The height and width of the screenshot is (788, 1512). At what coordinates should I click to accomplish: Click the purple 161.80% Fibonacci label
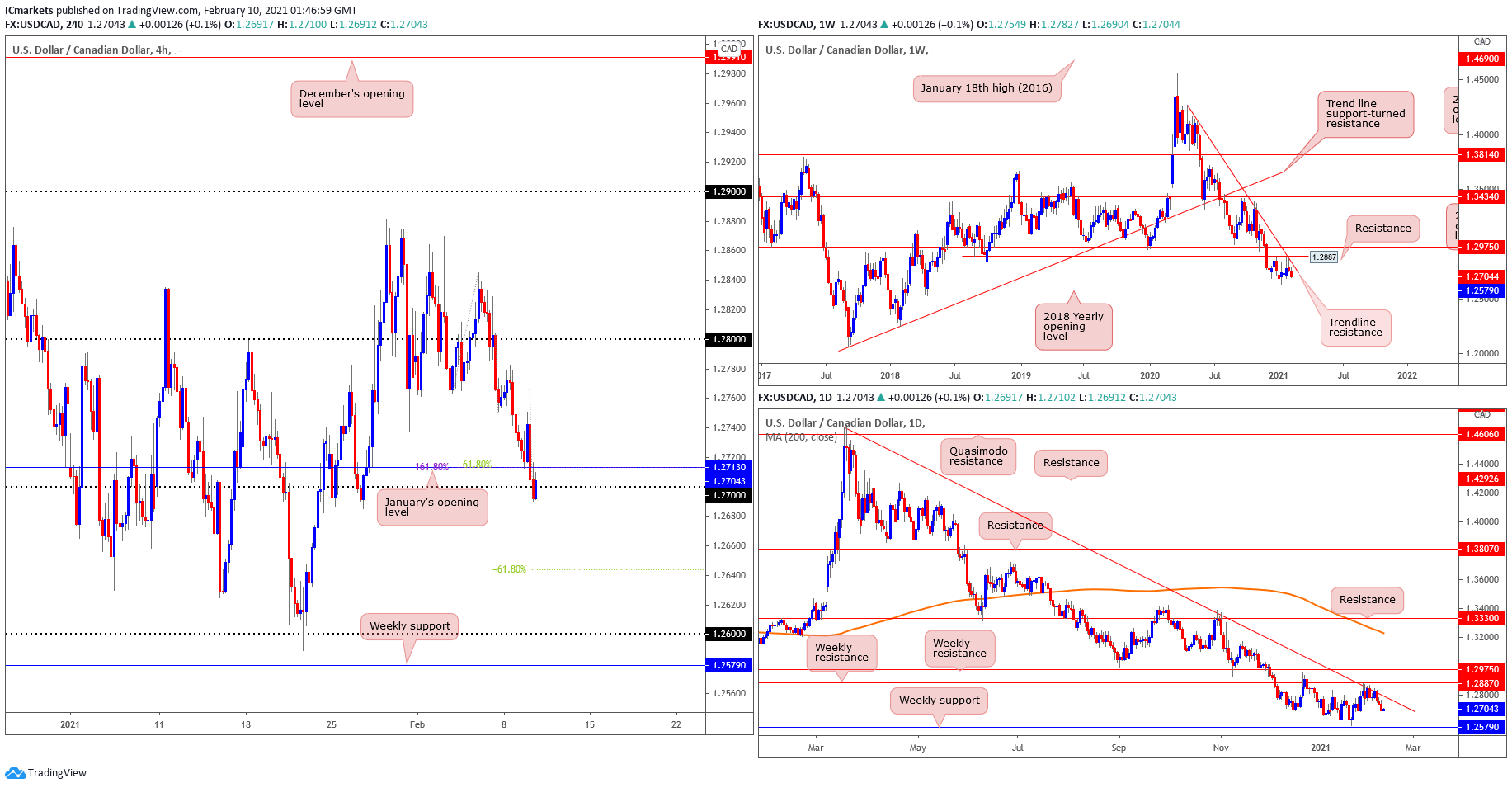coord(431,467)
